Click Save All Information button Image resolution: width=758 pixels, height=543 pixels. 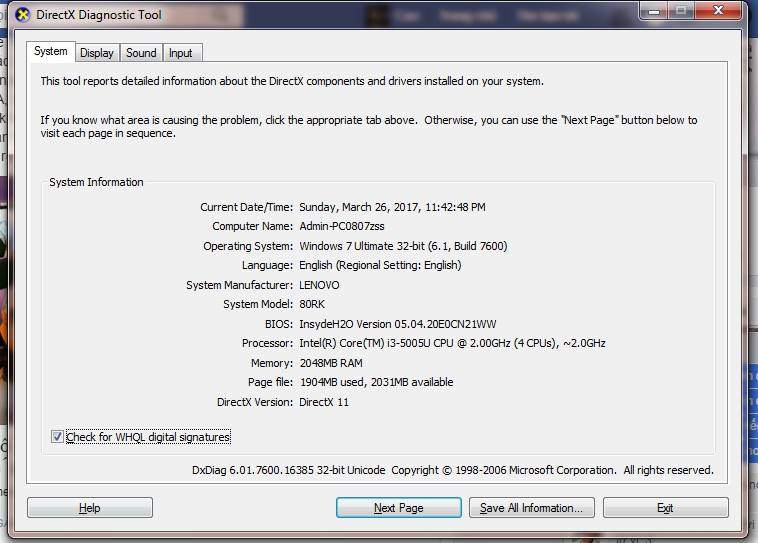(531, 508)
